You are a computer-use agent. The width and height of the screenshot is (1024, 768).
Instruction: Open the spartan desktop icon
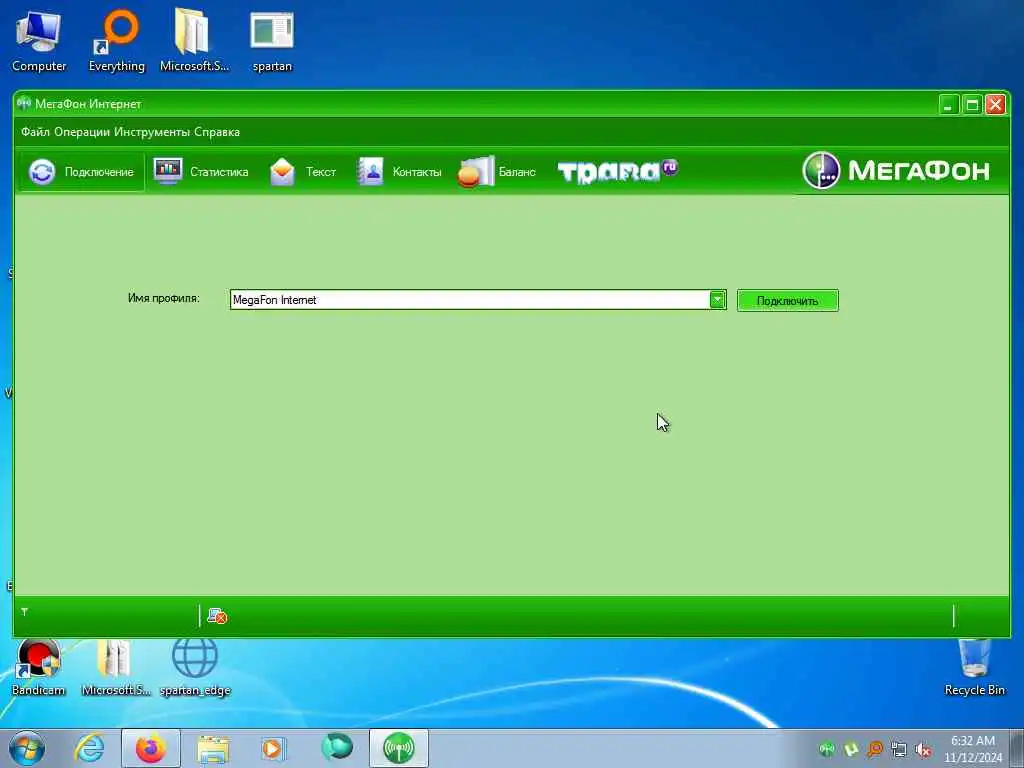(x=272, y=42)
